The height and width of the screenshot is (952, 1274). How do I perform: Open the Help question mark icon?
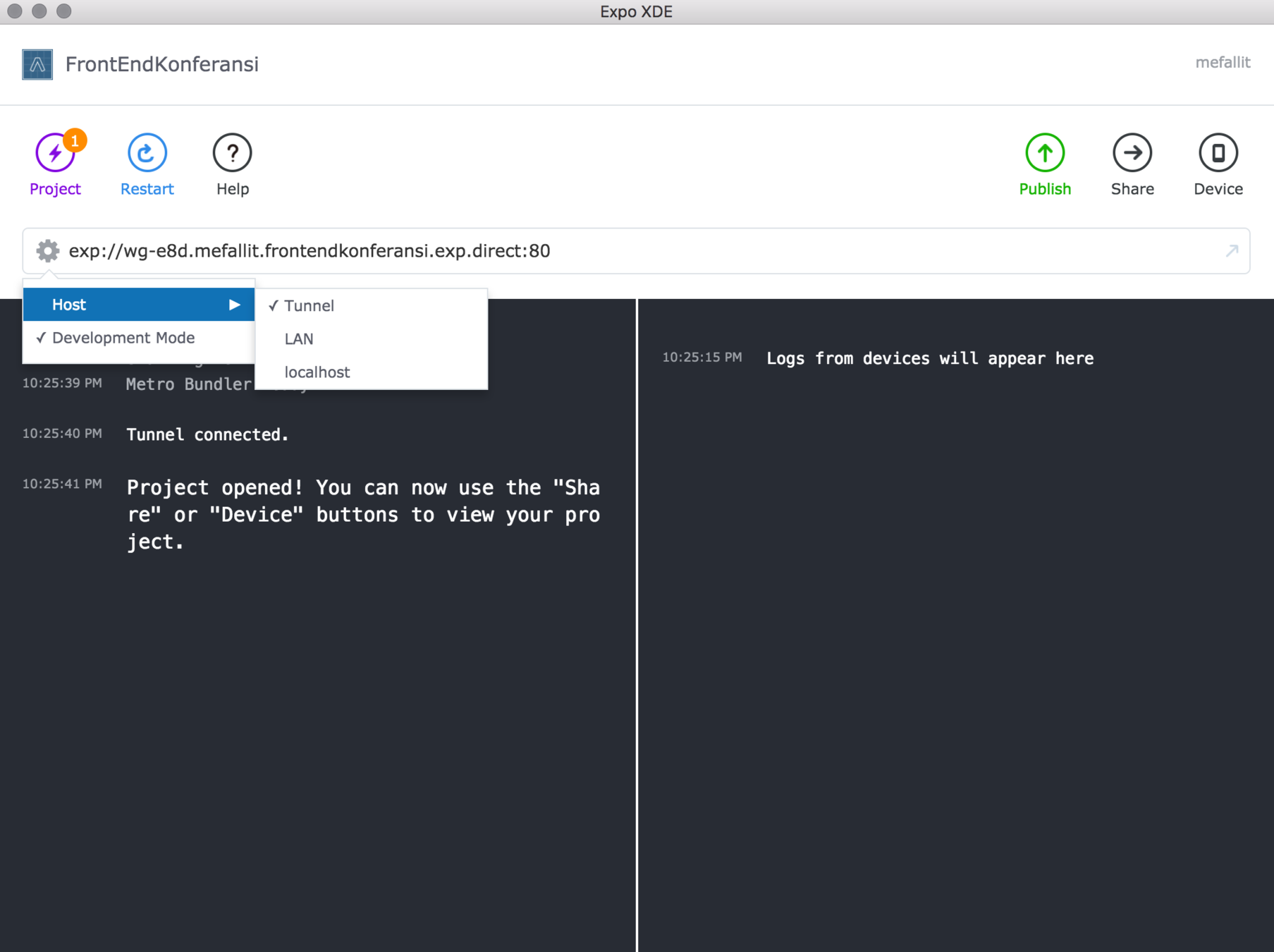click(x=232, y=152)
